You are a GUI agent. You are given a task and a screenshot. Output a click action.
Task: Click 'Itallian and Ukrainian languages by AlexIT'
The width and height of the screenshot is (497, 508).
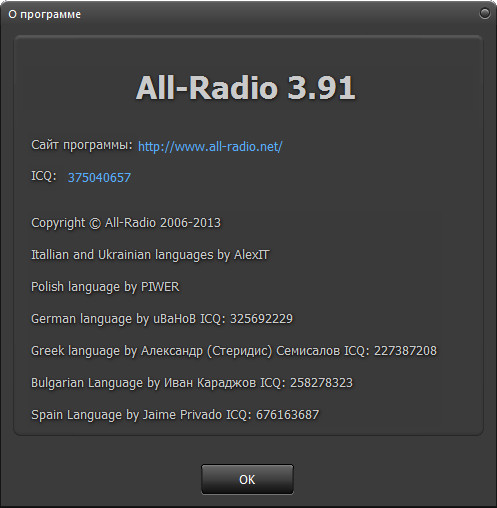click(x=150, y=255)
